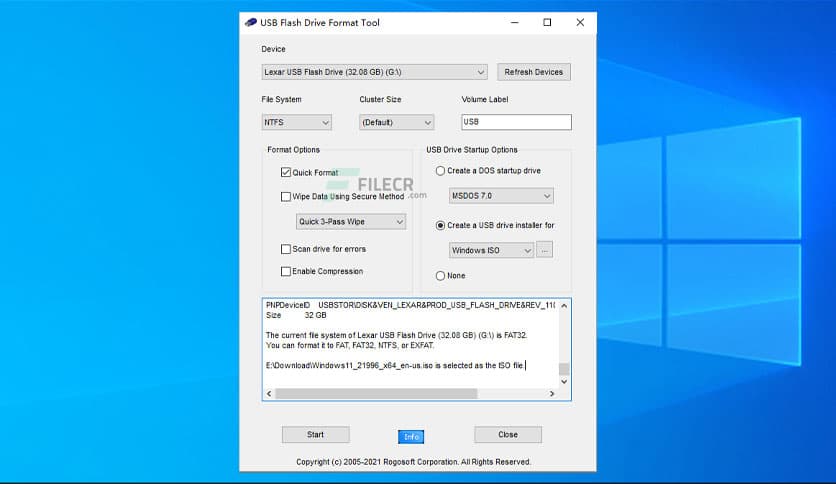Click 'You can format it to FAT' line
This screenshot has width=836, height=484.
click(x=350, y=345)
